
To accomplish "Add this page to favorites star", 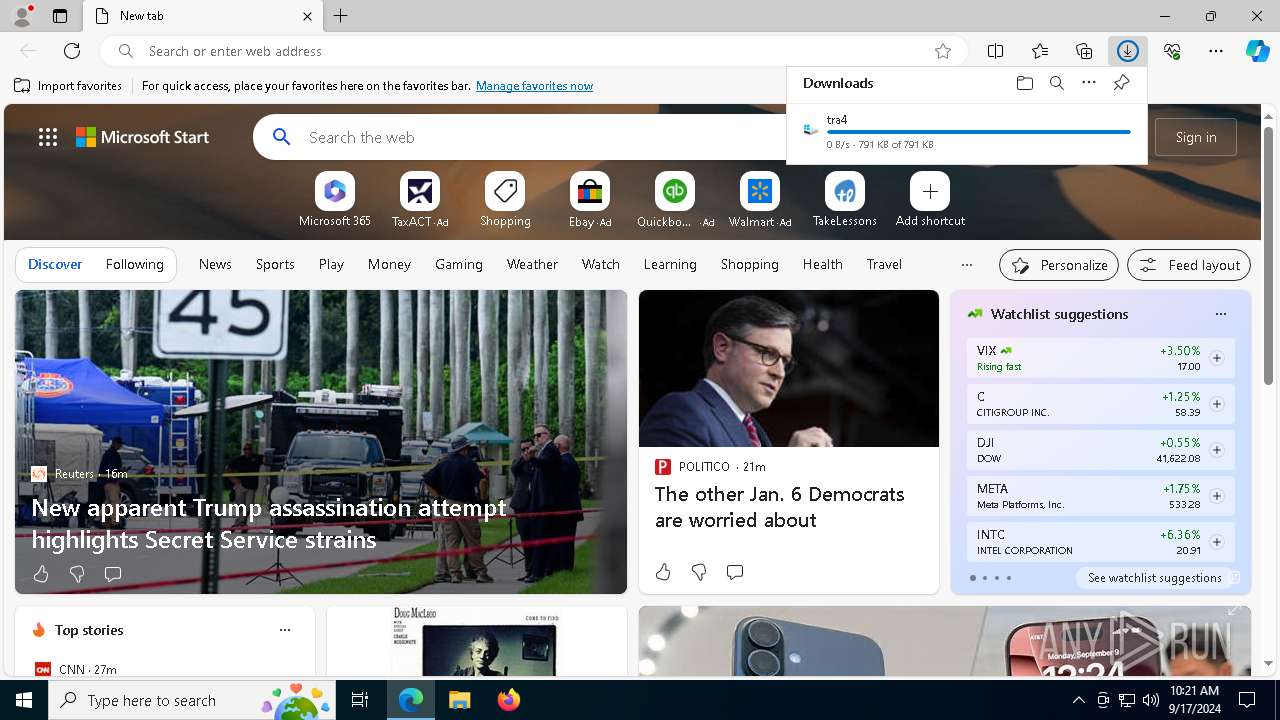I will point(942,51).
